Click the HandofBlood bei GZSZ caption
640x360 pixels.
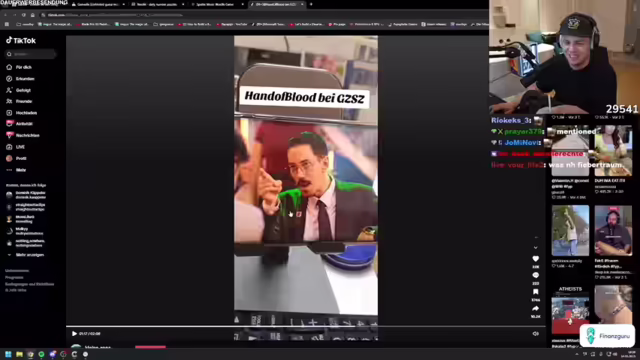click(304, 97)
